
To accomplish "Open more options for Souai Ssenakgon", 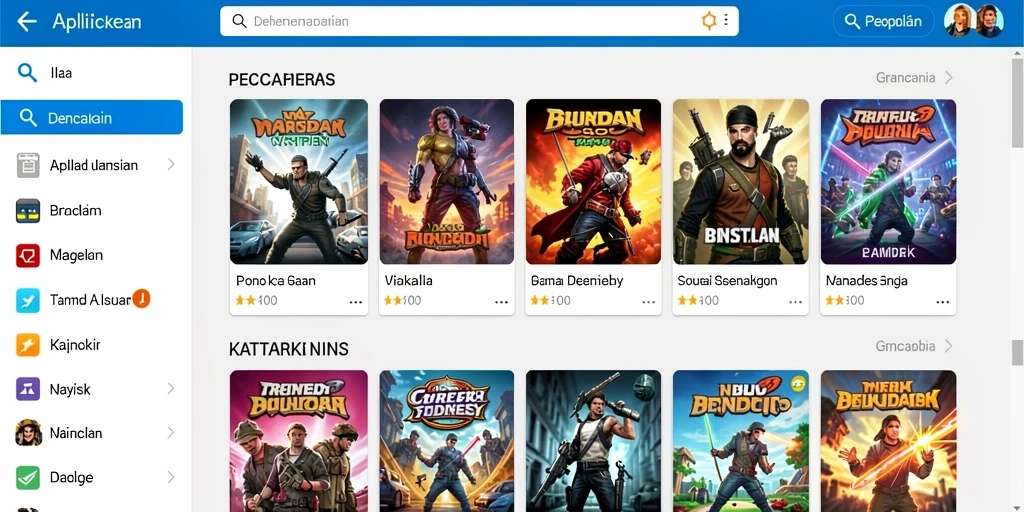I will 795,302.
